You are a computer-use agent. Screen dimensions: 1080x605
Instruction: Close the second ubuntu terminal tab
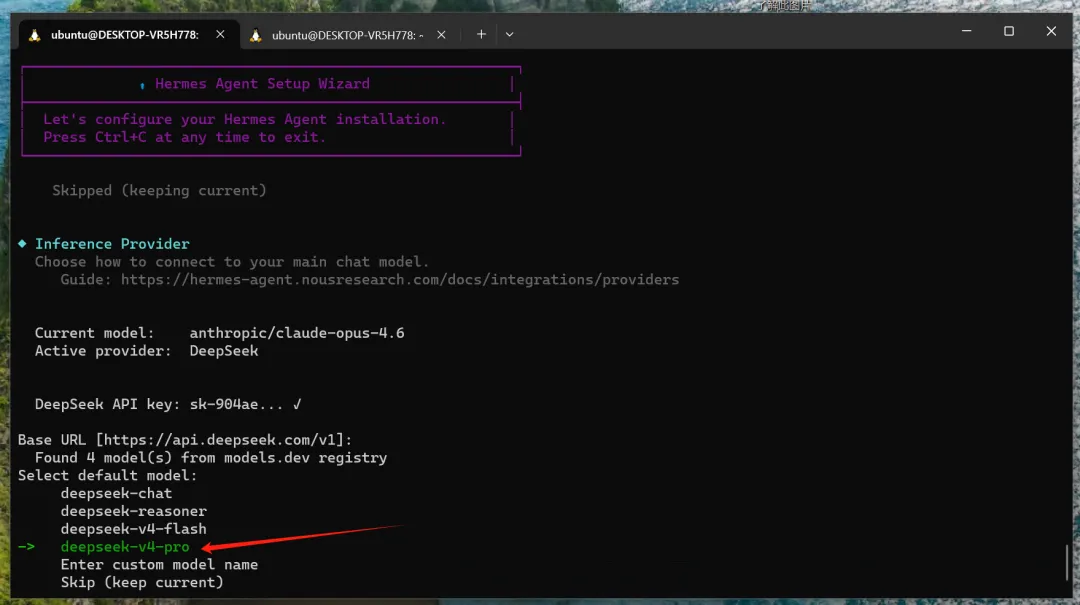442,35
